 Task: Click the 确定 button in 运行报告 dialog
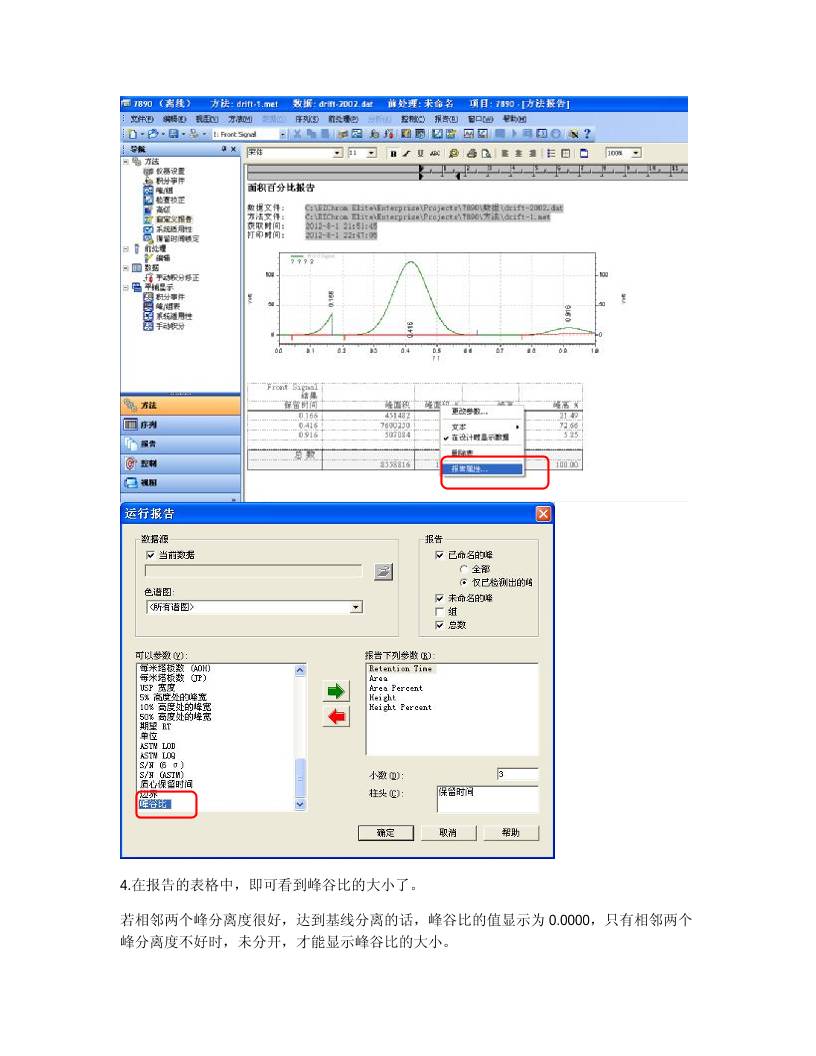pyautogui.click(x=387, y=833)
